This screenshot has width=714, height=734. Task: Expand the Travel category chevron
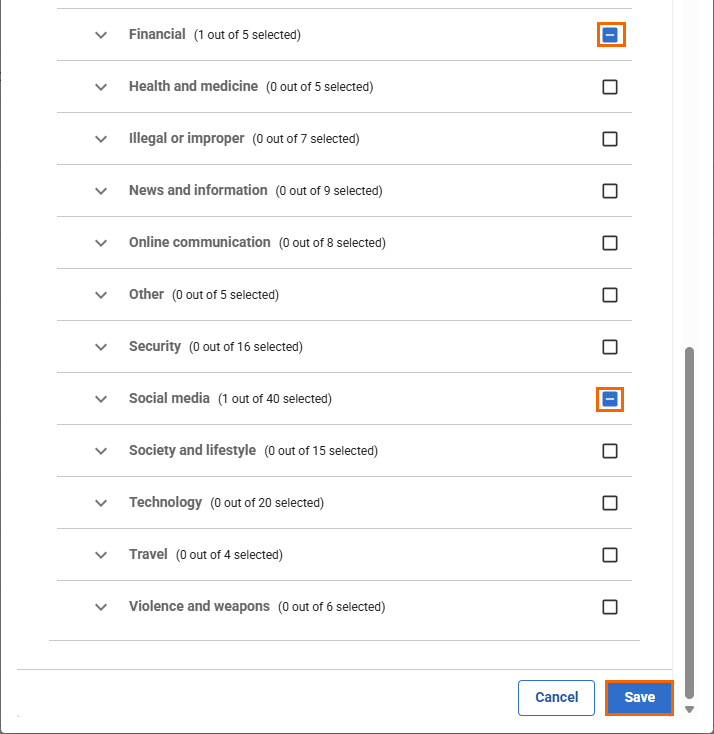coord(100,555)
